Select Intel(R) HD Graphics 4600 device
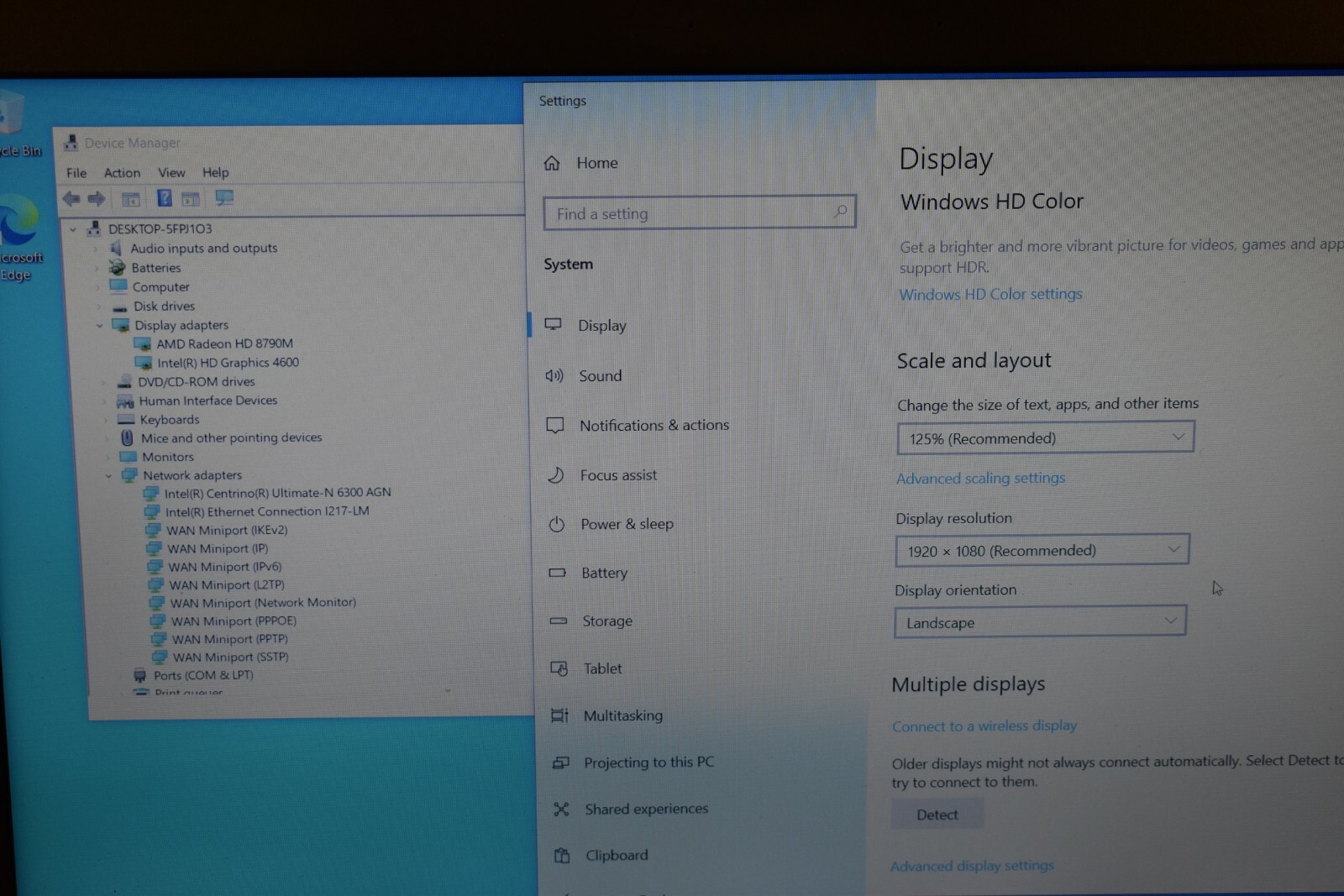Screen dimensions: 1344x896 228,363
